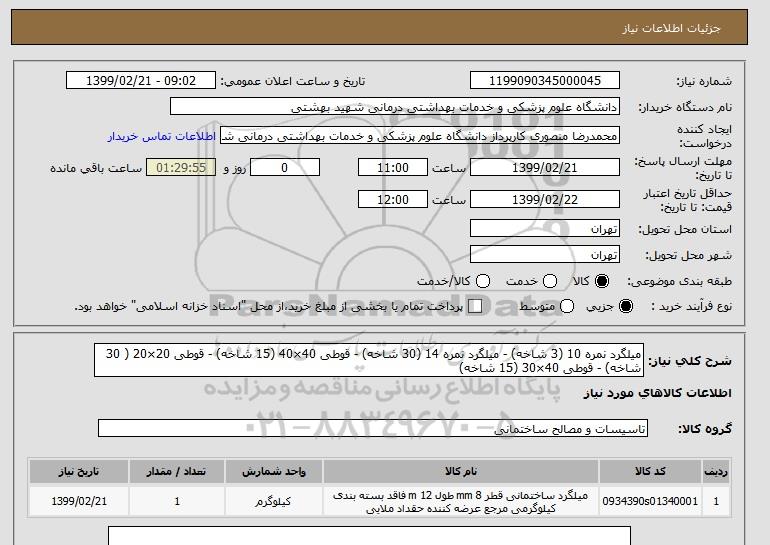The width and height of the screenshot is (770, 545).
Task: Click the public announcement date field 09:02
Action: 141,81
